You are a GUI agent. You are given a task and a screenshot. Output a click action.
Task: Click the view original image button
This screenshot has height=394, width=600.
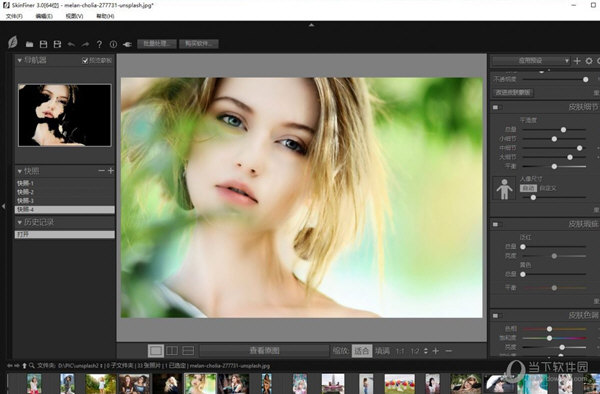click(264, 350)
